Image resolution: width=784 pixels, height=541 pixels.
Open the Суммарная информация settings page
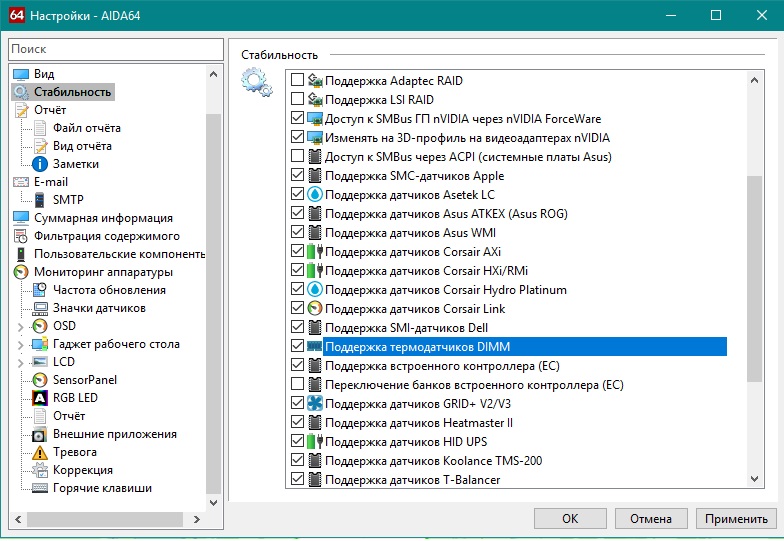point(102,218)
